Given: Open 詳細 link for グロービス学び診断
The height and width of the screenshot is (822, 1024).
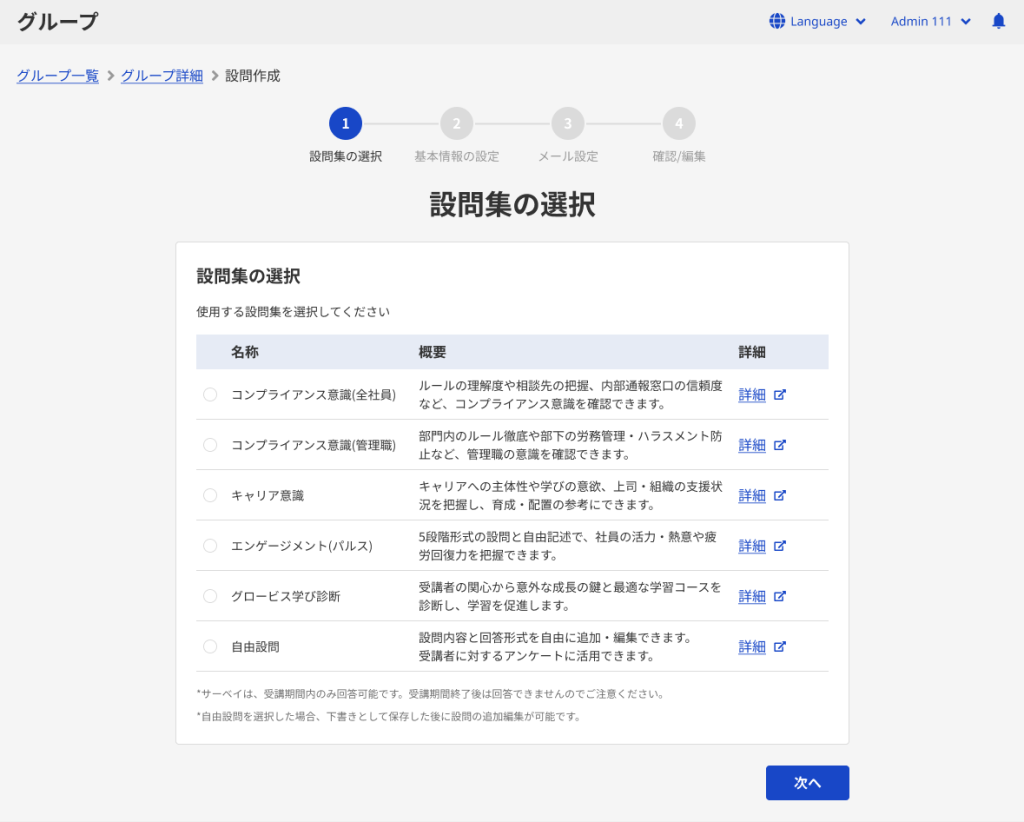Looking at the screenshot, I should click(x=752, y=596).
